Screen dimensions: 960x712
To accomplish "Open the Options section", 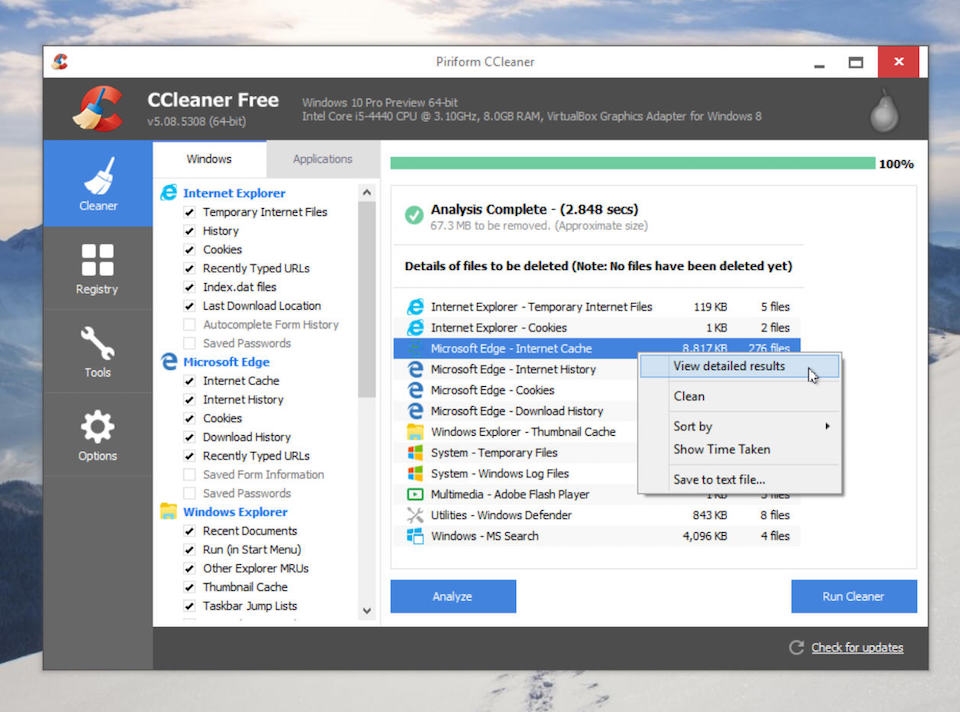I will coord(97,434).
